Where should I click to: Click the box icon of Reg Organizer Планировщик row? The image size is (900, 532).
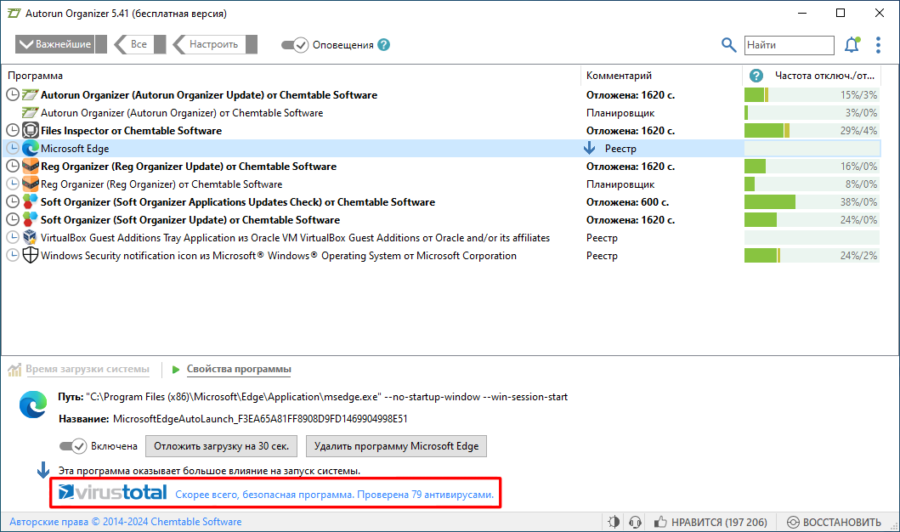tap(30, 184)
